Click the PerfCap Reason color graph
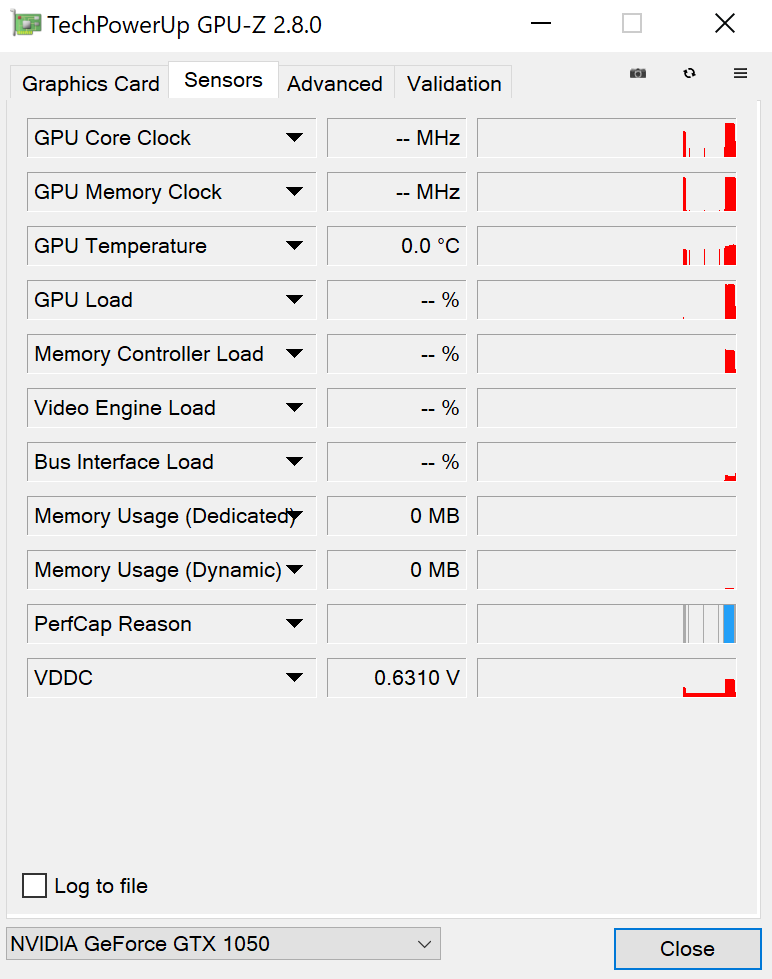Screen dimensions: 772x979 pos(606,624)
